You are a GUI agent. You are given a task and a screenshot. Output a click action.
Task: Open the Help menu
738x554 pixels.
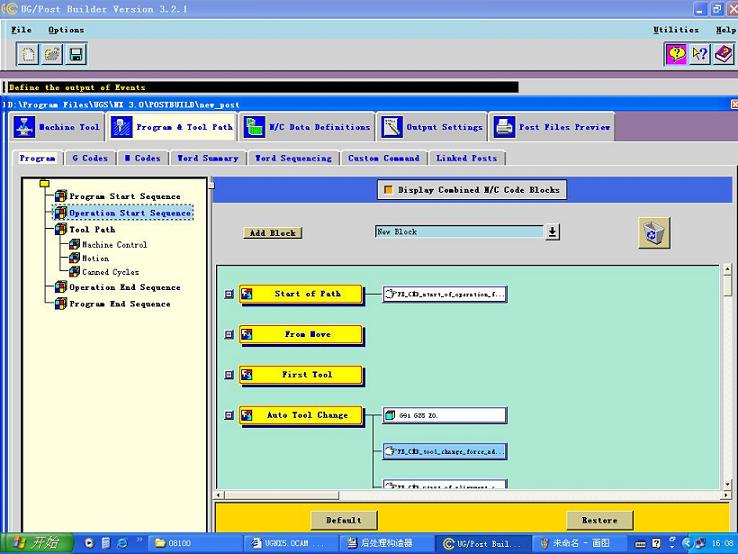coord(726,30)
